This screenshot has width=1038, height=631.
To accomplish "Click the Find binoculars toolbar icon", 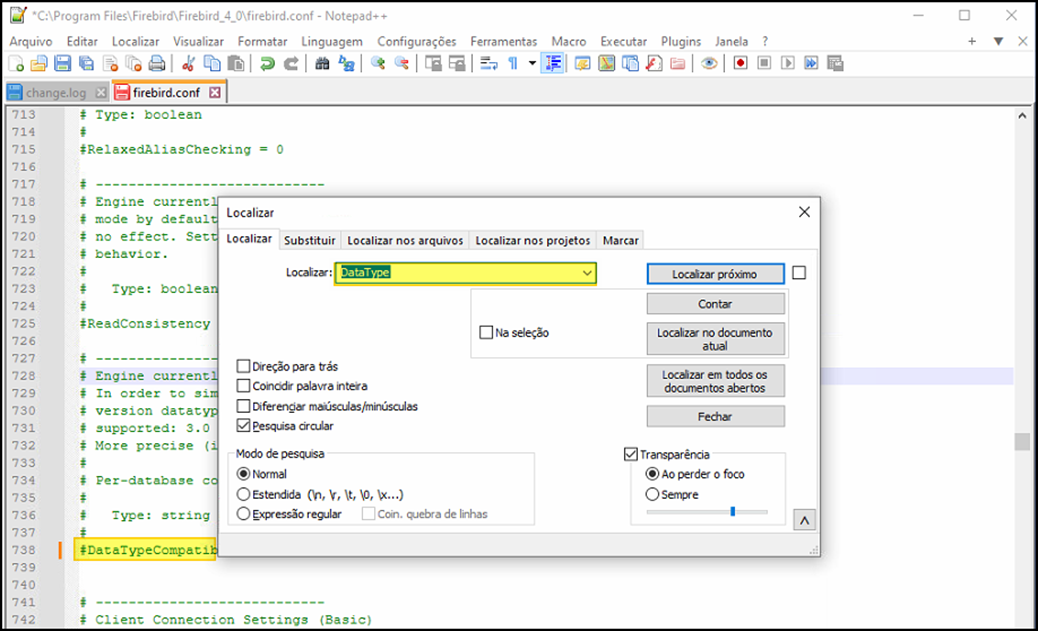I will pos(322,64).
